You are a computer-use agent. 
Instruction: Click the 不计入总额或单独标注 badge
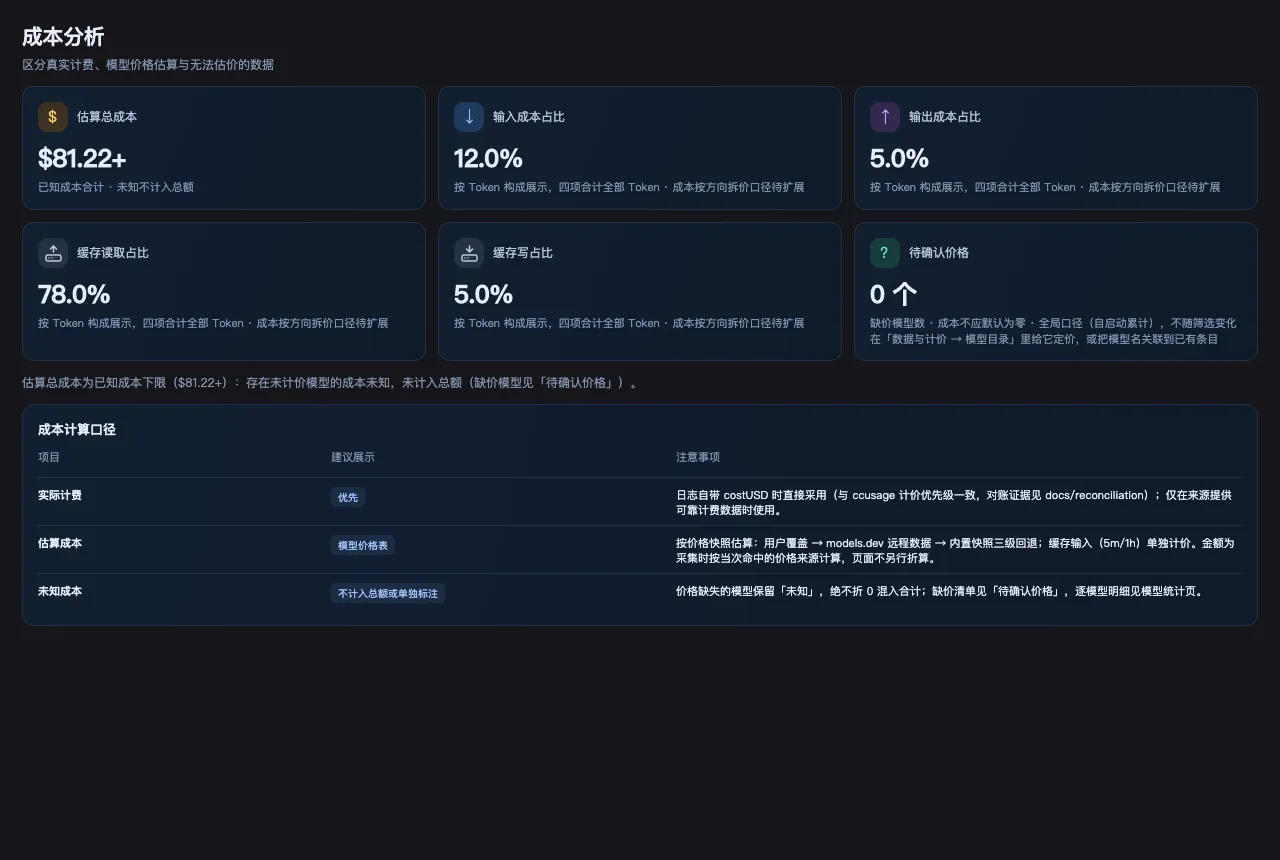point(388,593)
